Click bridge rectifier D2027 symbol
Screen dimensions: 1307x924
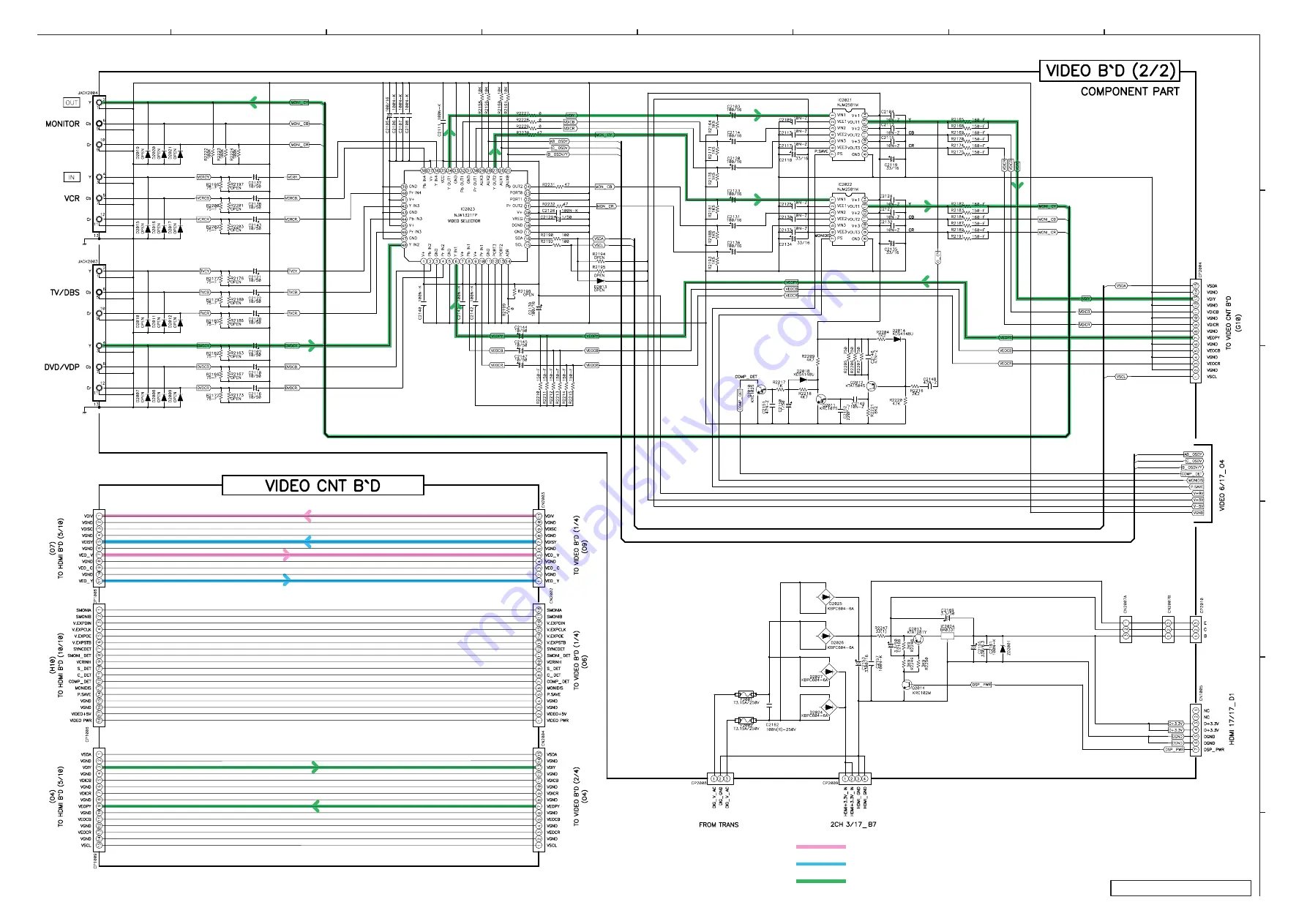(828, 671)
